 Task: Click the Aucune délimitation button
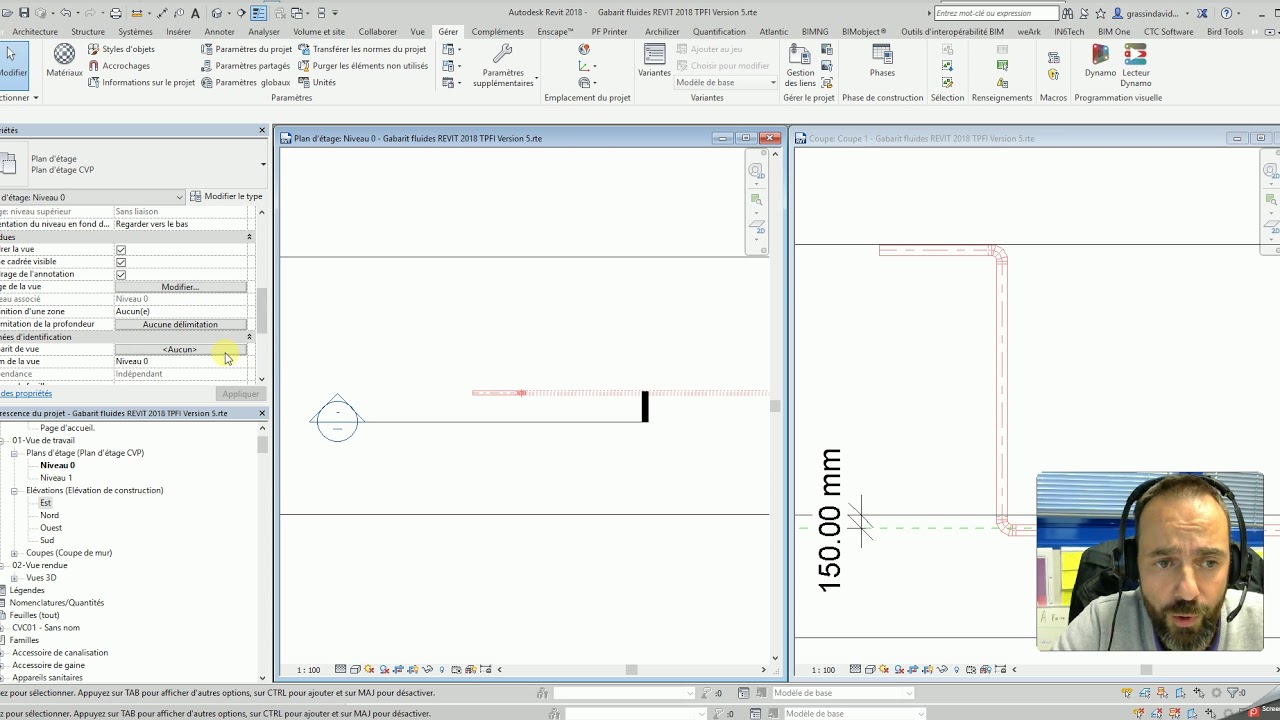click(180, 324)
